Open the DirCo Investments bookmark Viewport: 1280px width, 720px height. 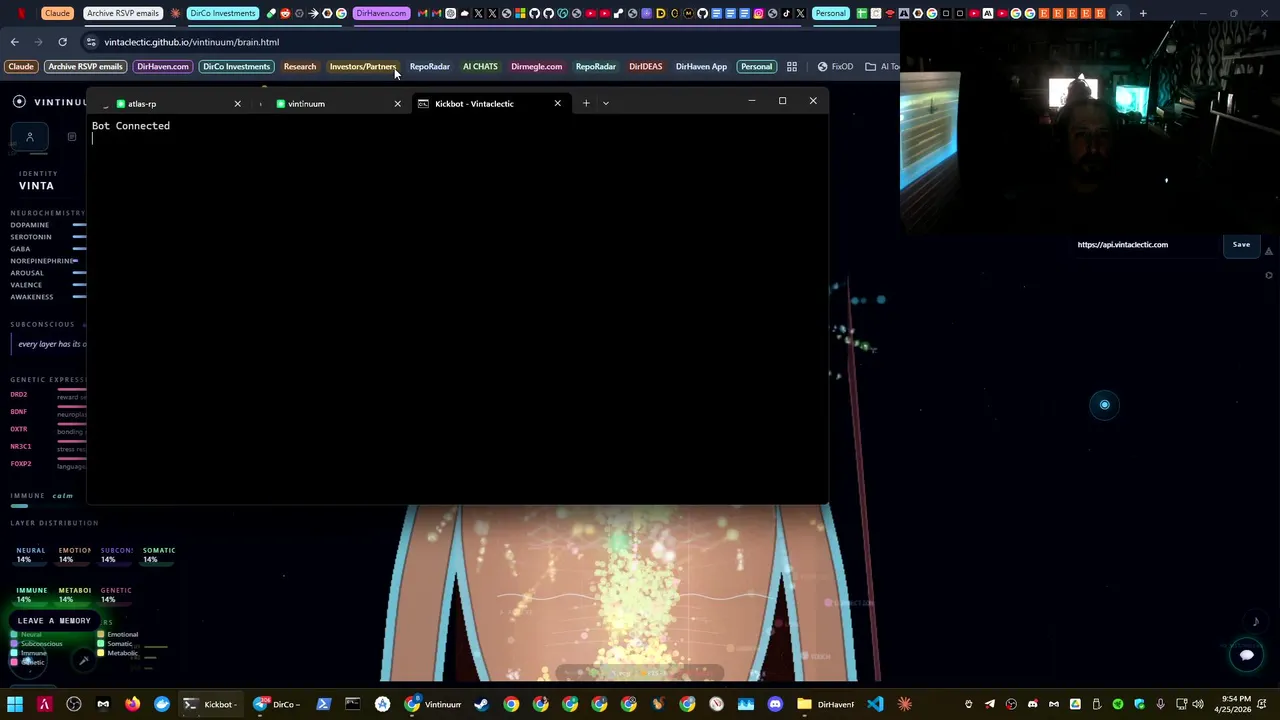pyautogui.click(x=236, y=67)
